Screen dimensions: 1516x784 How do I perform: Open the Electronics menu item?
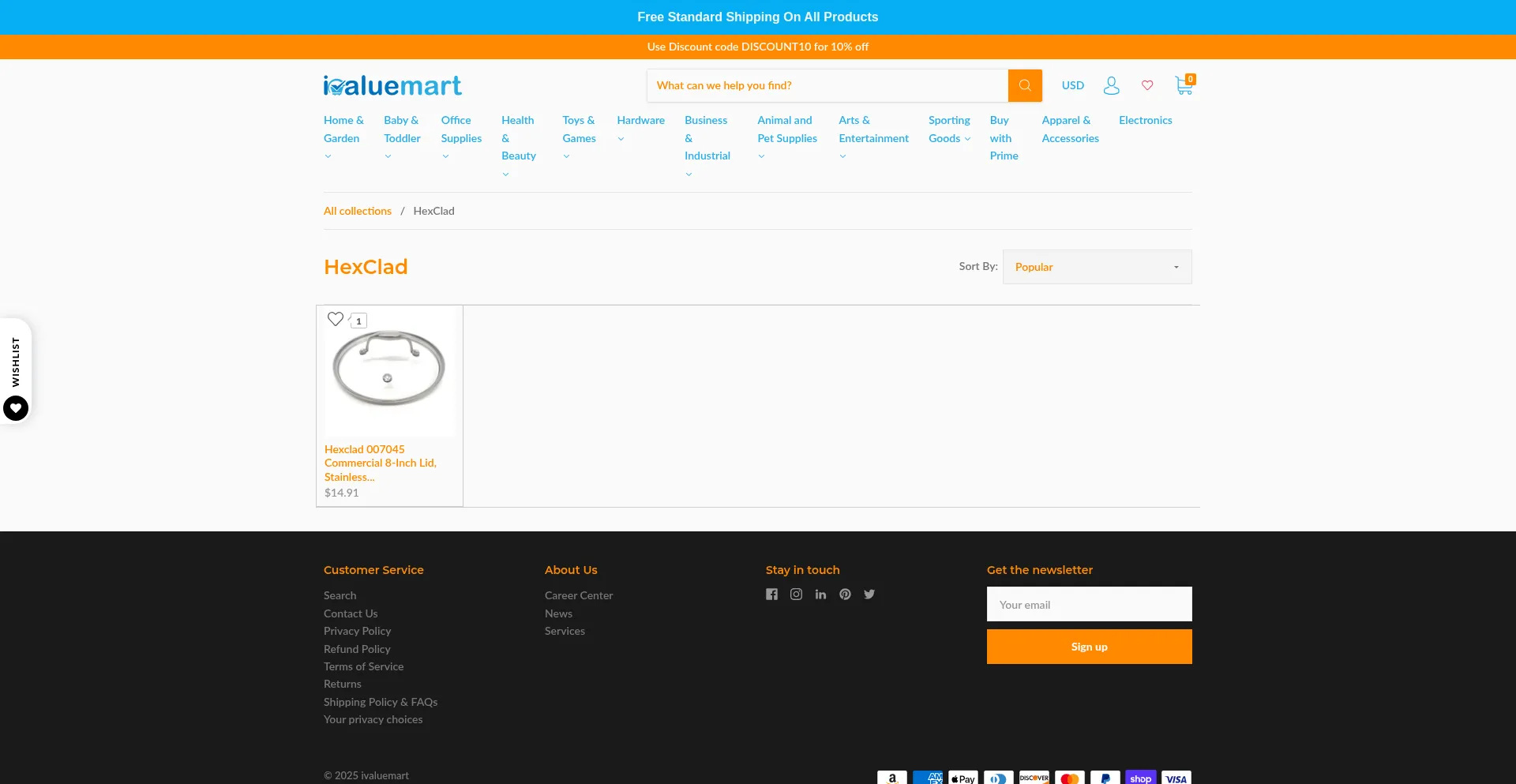tap(1145, 120)
